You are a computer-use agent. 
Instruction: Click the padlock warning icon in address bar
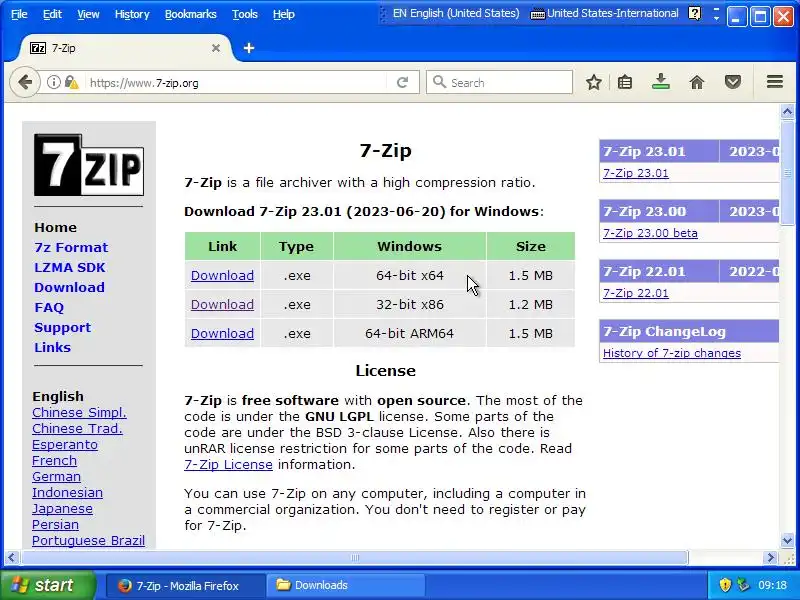tap(71, 82)
